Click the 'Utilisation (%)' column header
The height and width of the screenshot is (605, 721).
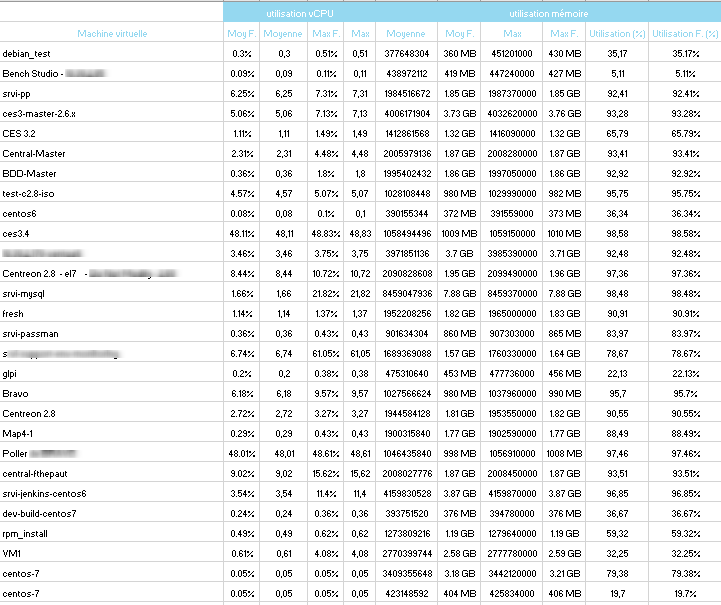(x=609, y=33)
